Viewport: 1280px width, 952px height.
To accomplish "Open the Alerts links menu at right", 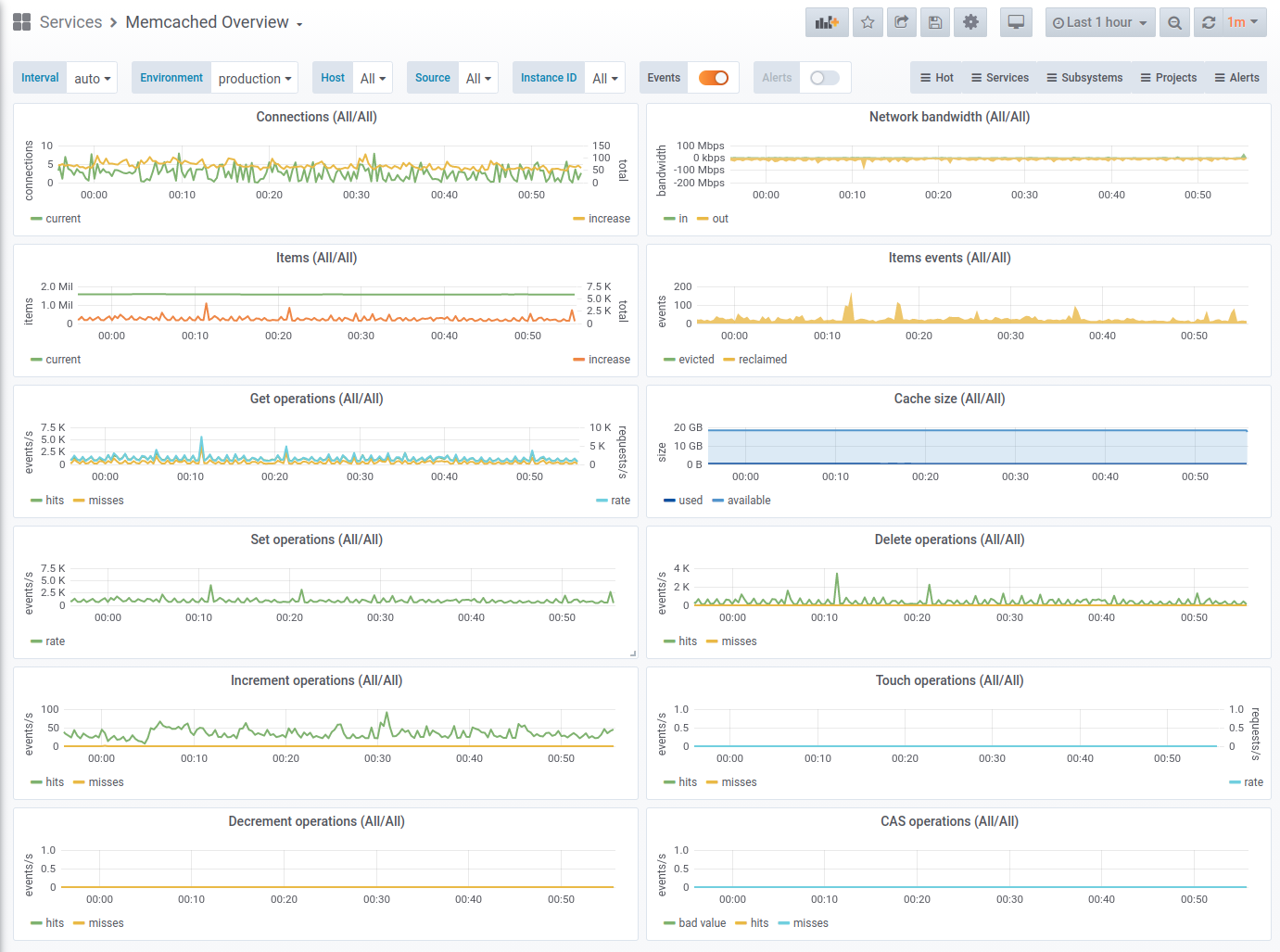I will pos(1236,78).
